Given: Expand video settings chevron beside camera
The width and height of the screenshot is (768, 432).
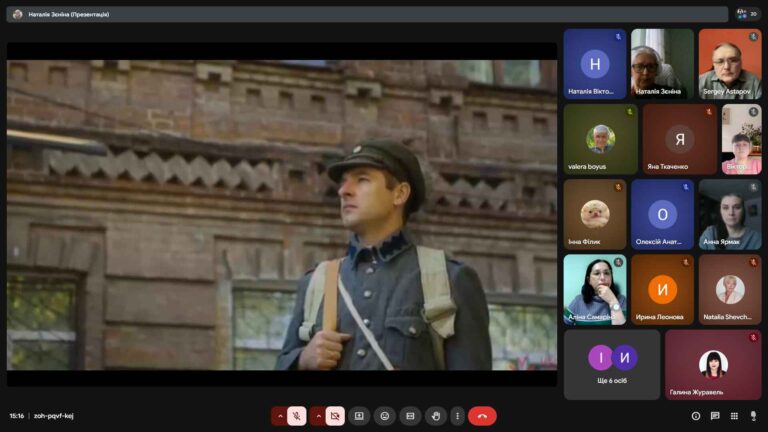Looking at the screenshot, I should click(318, 416).
